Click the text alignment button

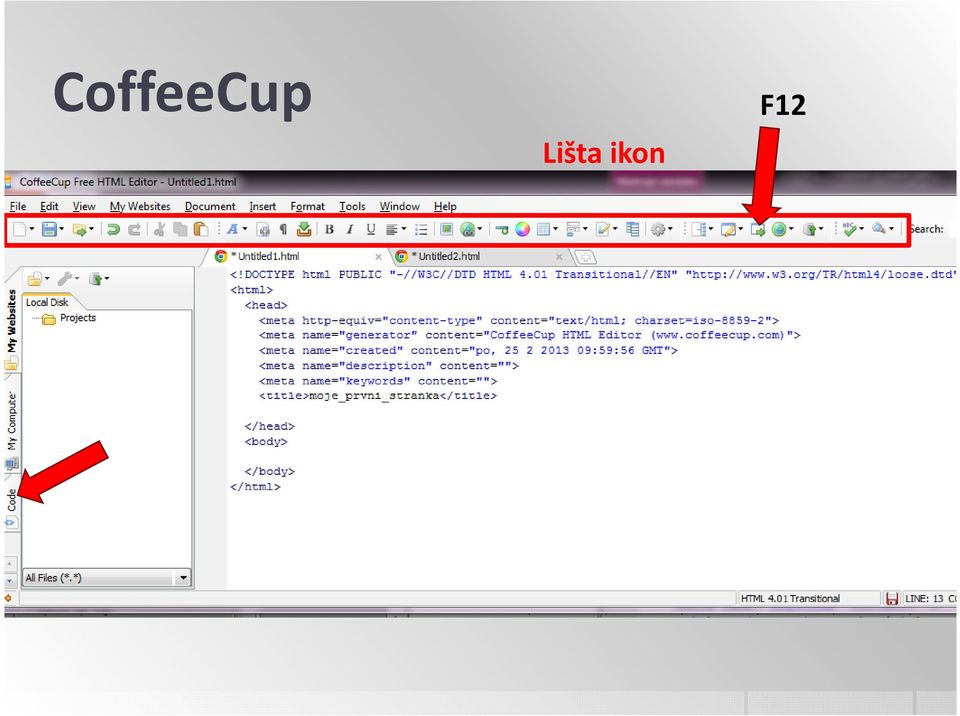coord(392,230)
